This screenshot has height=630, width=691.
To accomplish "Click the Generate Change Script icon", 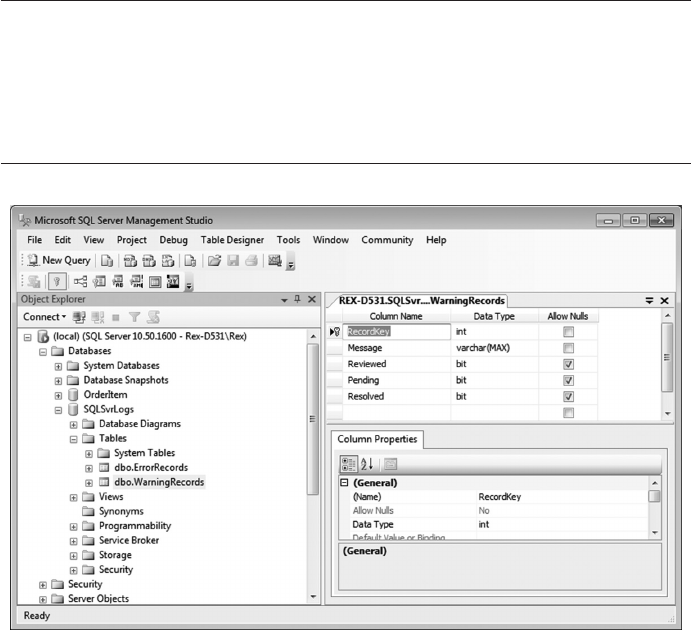I will 33,282.
